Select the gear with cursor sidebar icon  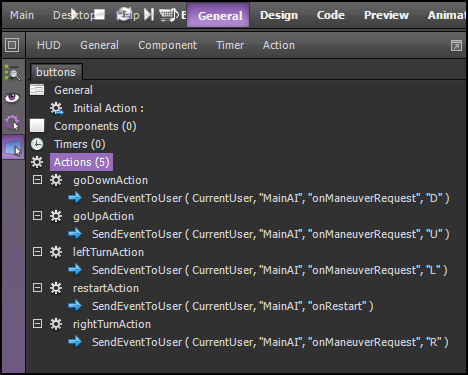tap(12, 122)
